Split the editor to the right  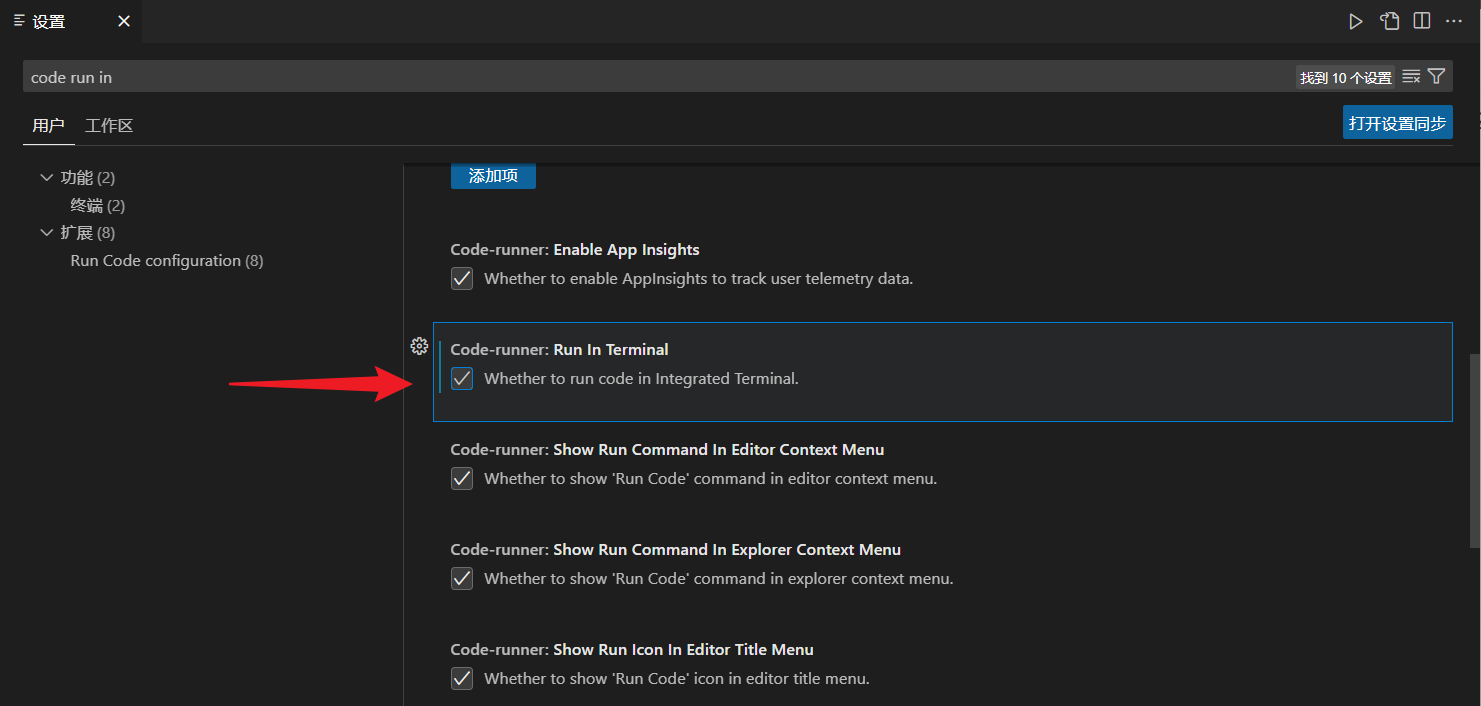point(1421,21)
